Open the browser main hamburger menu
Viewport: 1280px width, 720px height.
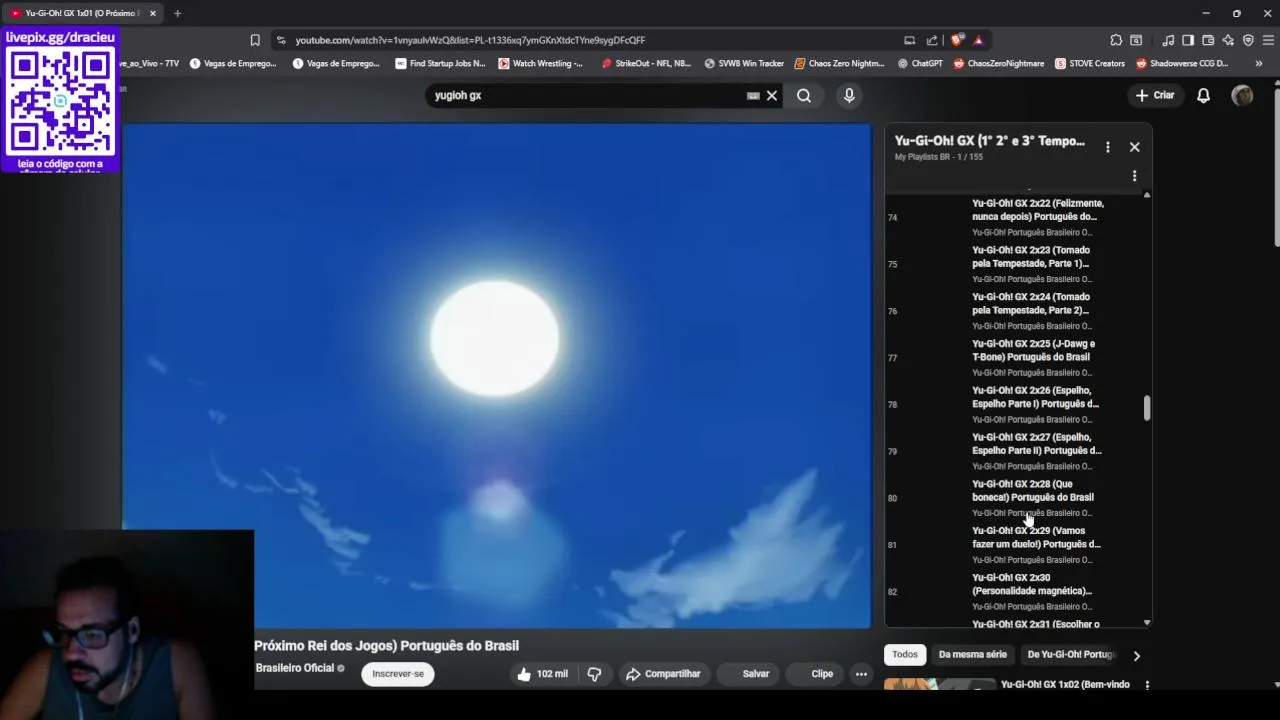point(1268,40)
